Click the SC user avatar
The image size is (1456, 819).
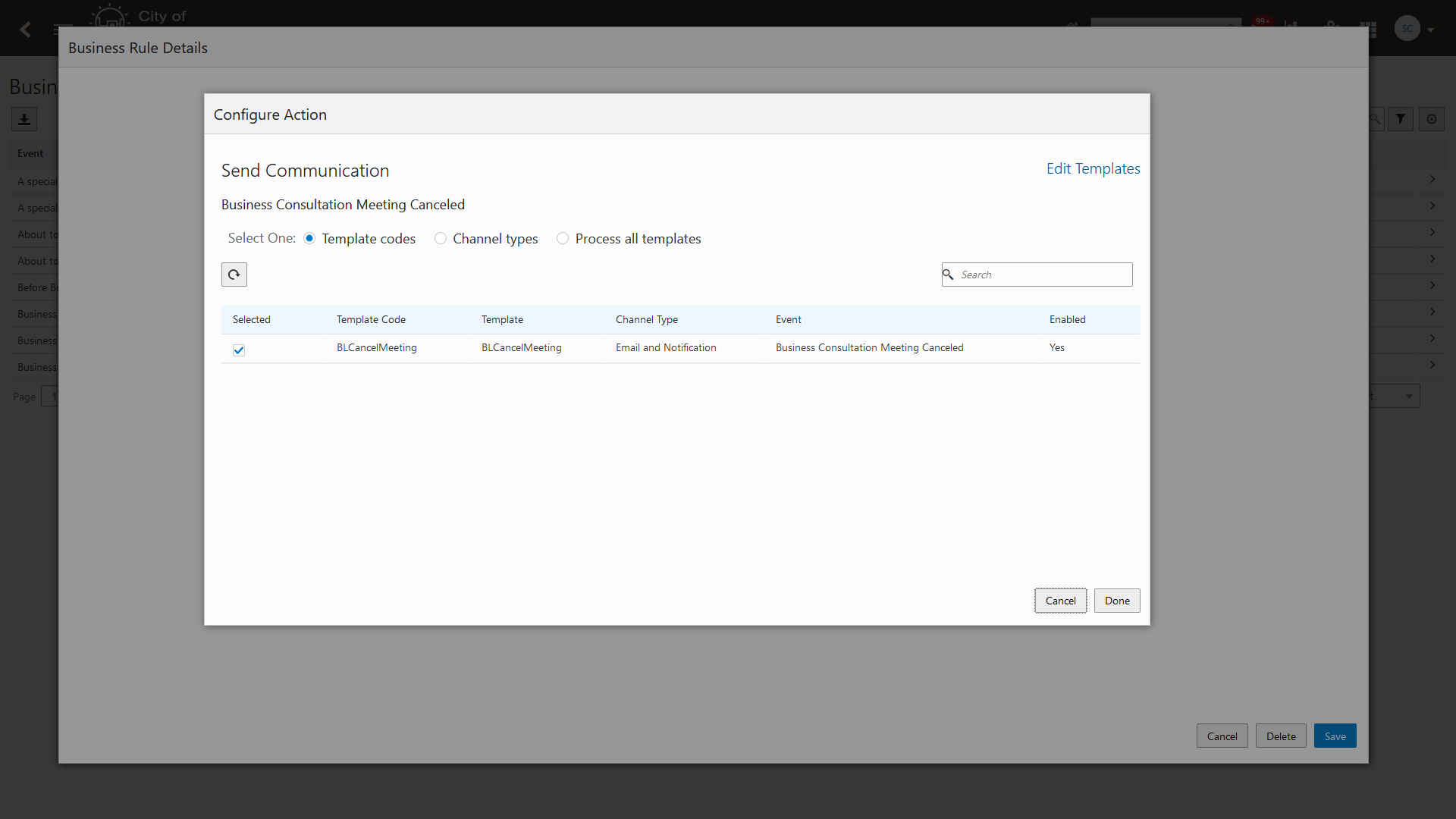pos(1407,29)
